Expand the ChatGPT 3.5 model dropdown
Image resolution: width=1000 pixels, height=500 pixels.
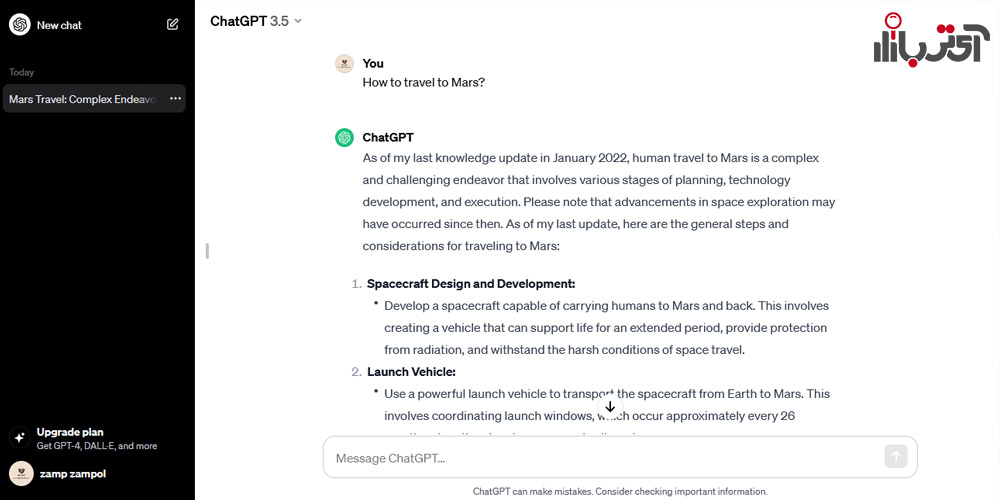pos(256,21)
